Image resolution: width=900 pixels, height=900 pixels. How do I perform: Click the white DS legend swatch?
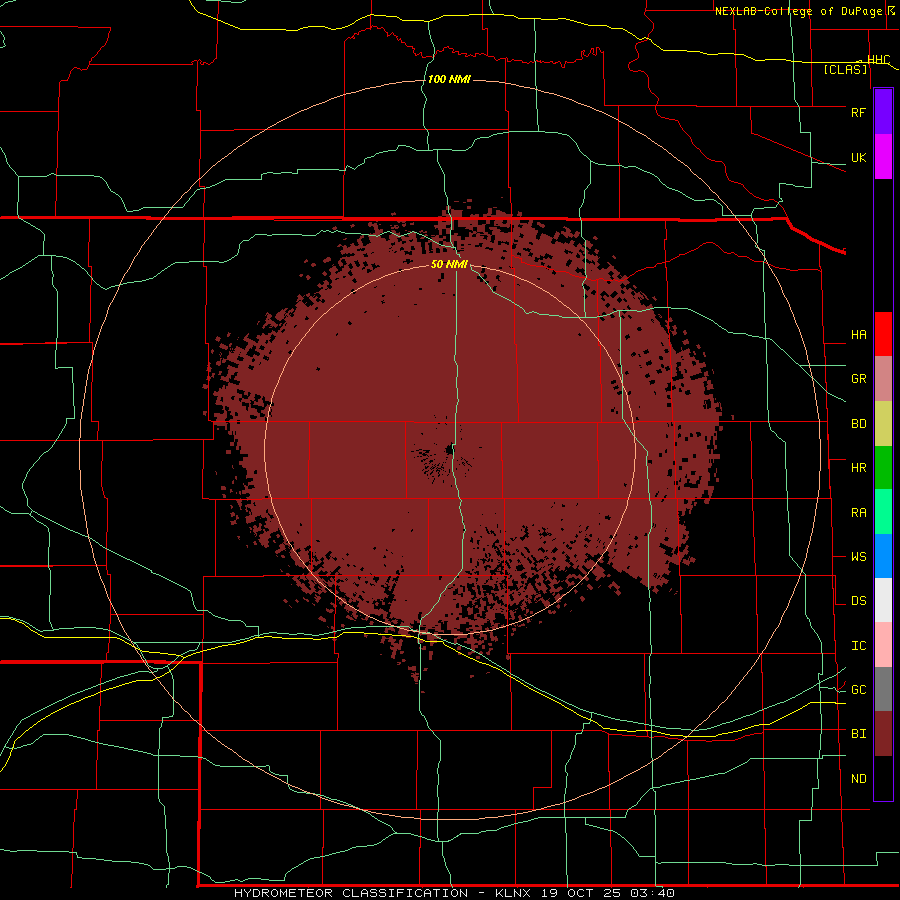[883, 600]
